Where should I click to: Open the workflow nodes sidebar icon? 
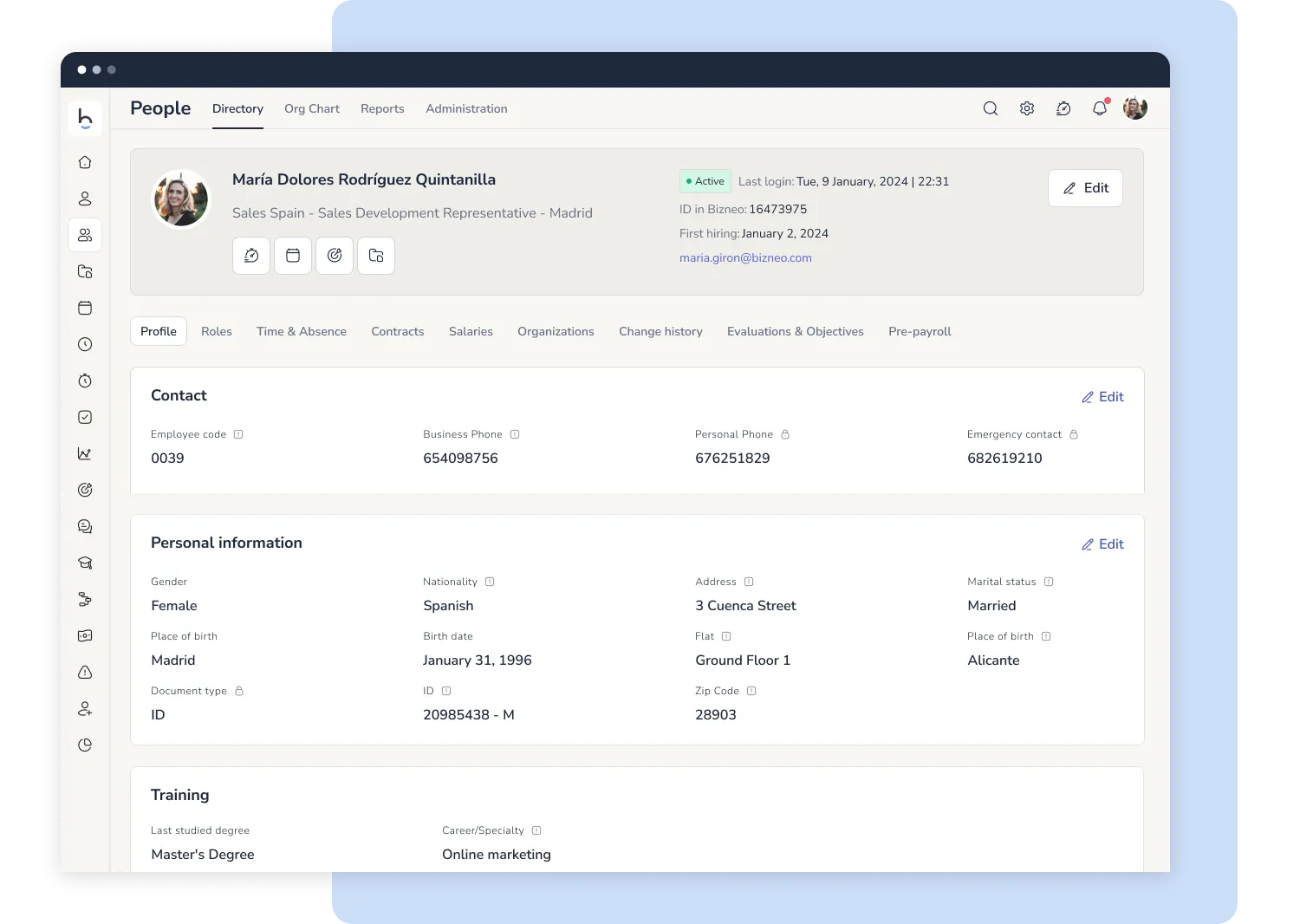(x=85, y=599)
